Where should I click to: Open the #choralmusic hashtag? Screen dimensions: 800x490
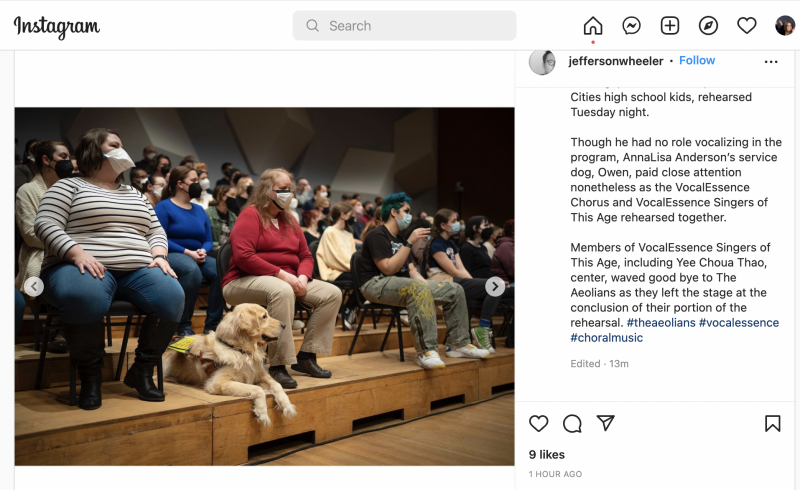point(607,337)
